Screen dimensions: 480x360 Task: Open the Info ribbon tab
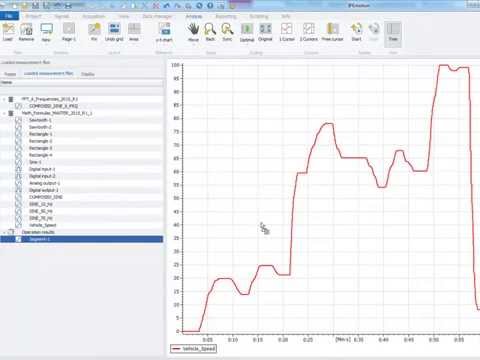[x=286, y=16]
